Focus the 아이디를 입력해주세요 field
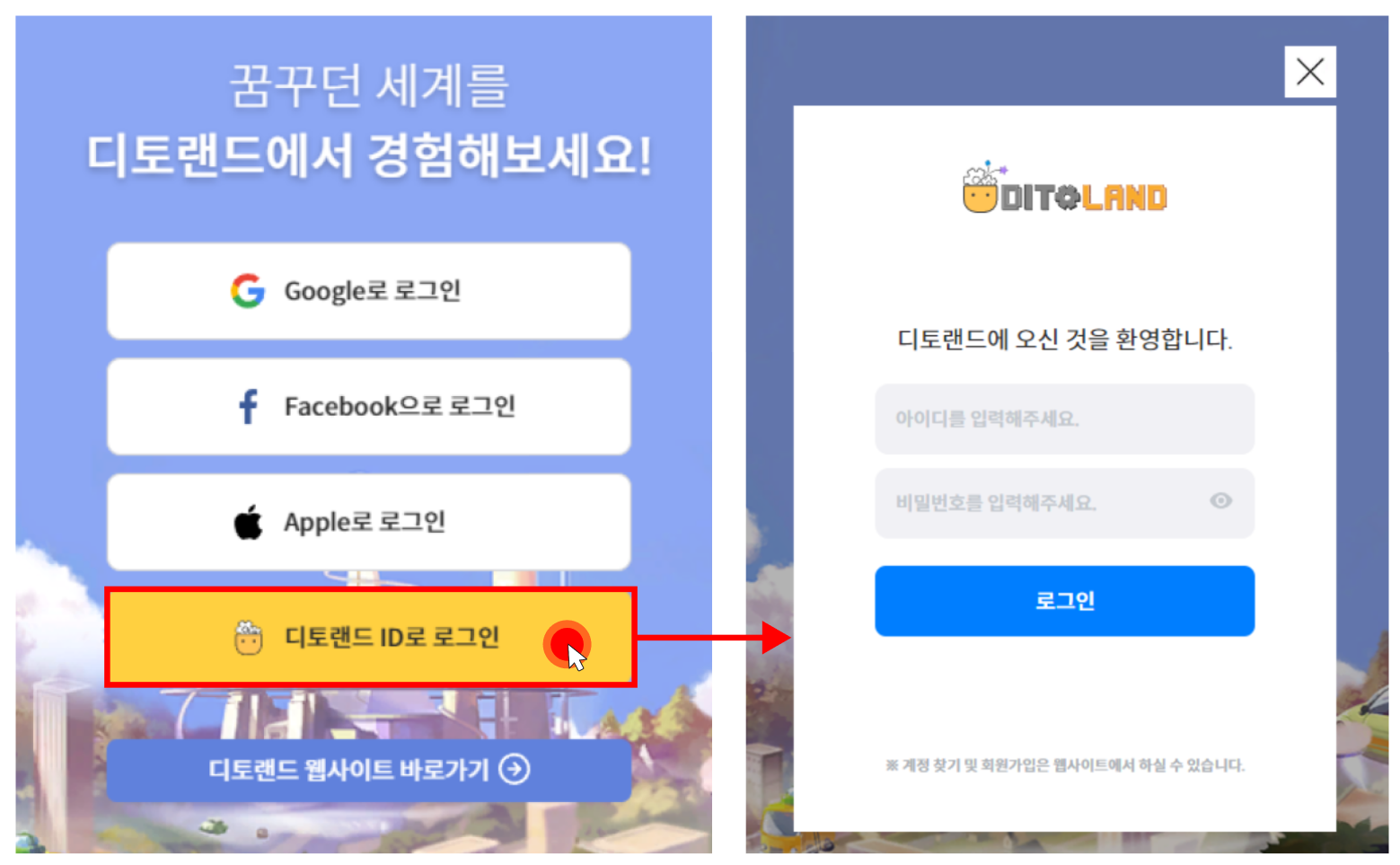This screenshot has width=1400, height=865. [x=1064, y=419]
